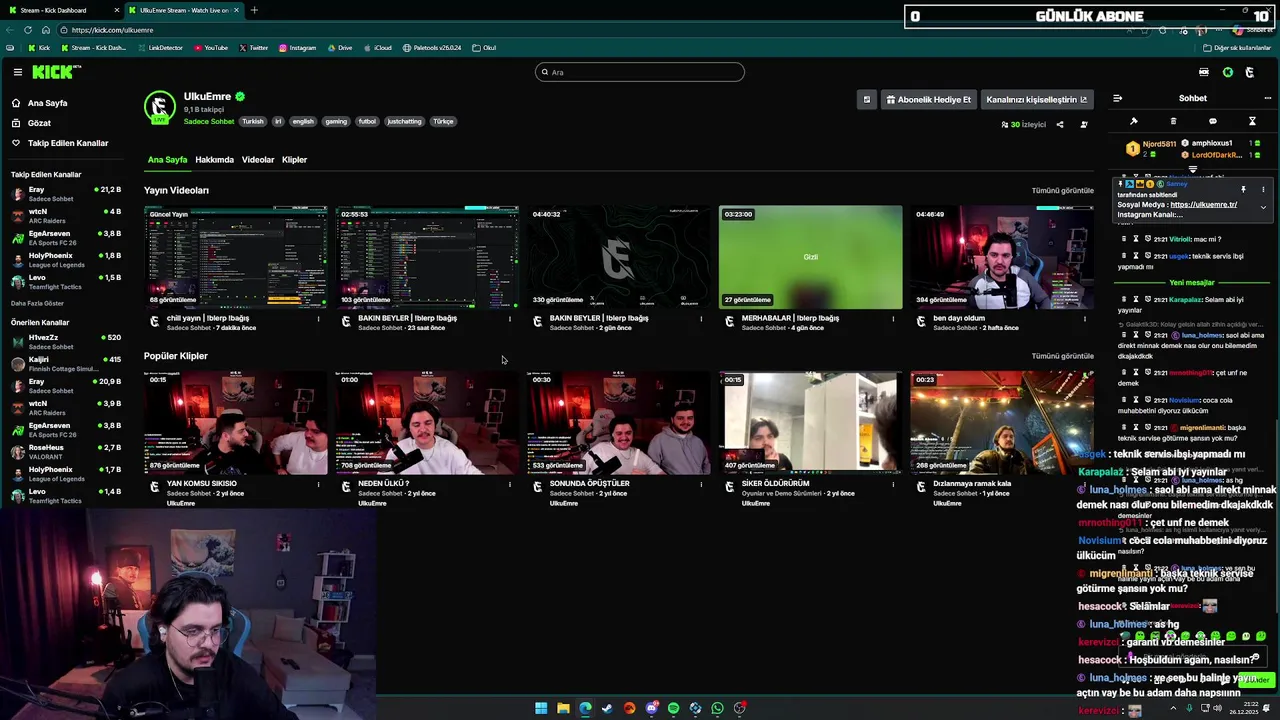Screen dimensions: 1280x720
Task: Expand the pinned message chevron
Action: pyautogui.click(x=1263, y=207)
